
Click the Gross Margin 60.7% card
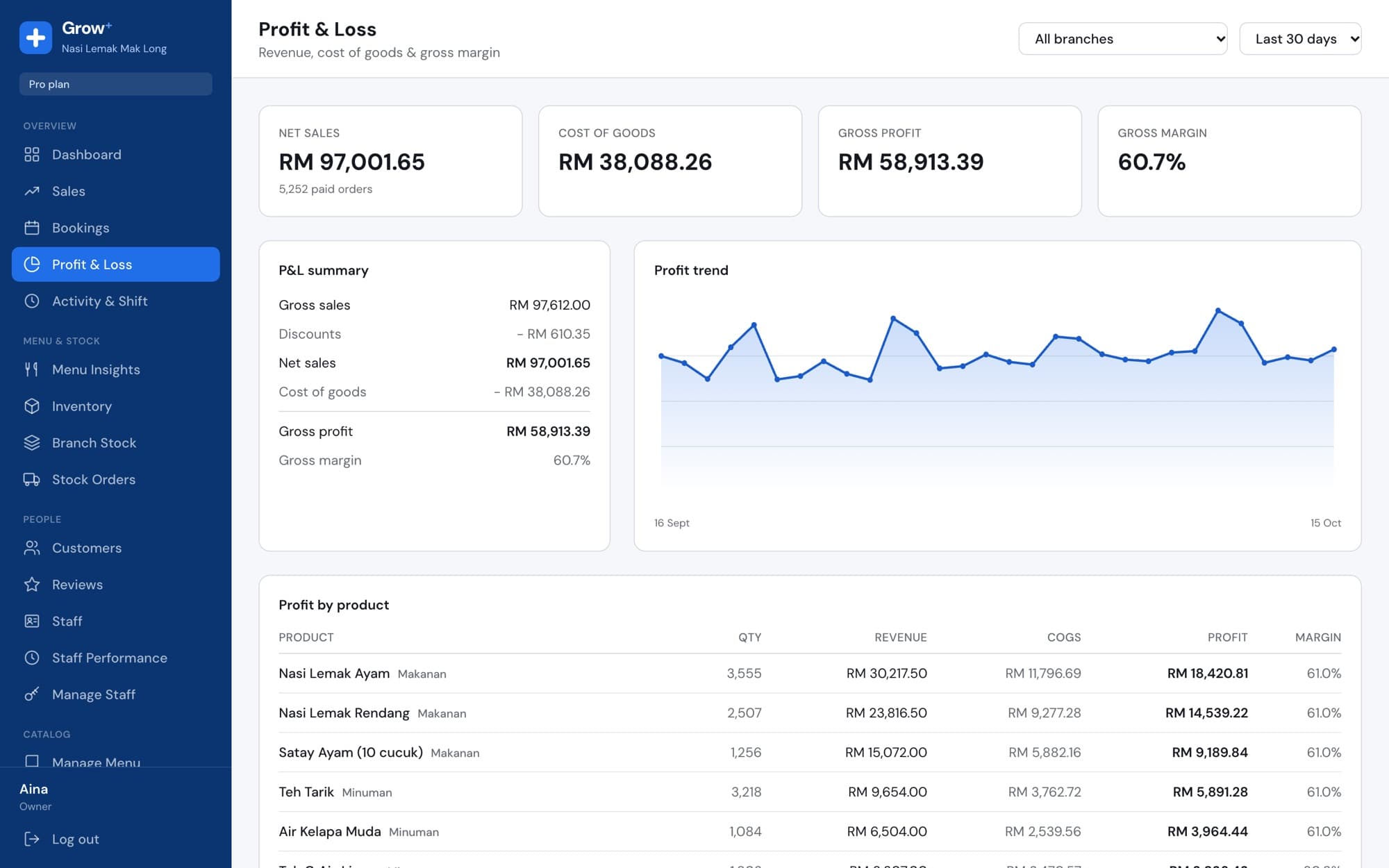coord(1229,161)
